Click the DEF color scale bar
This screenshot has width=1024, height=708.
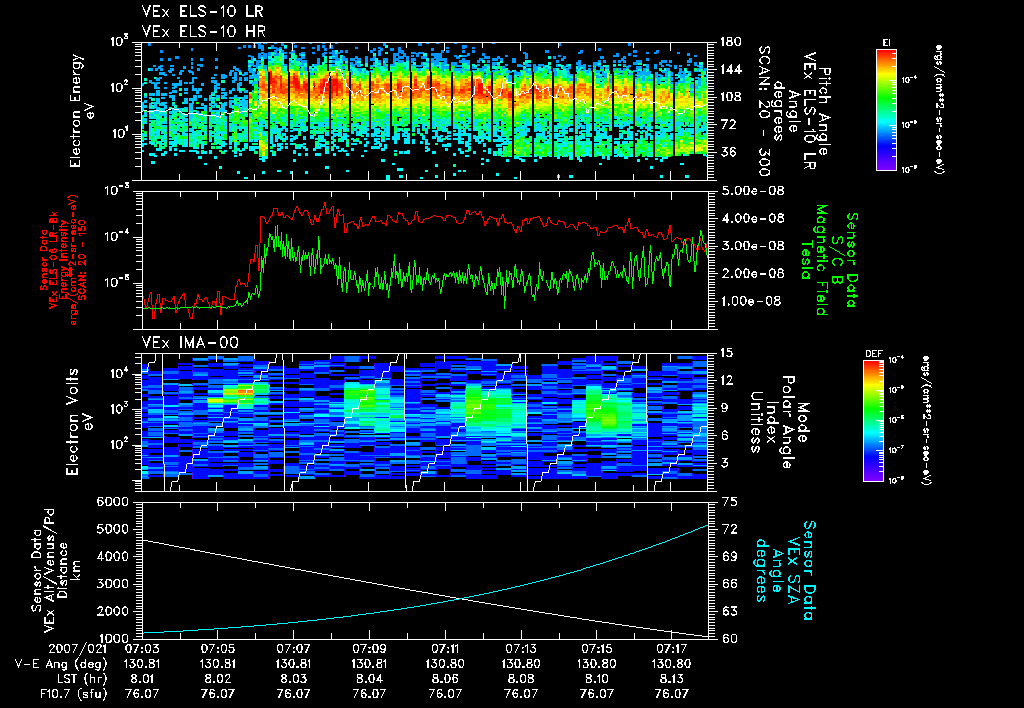874,421
